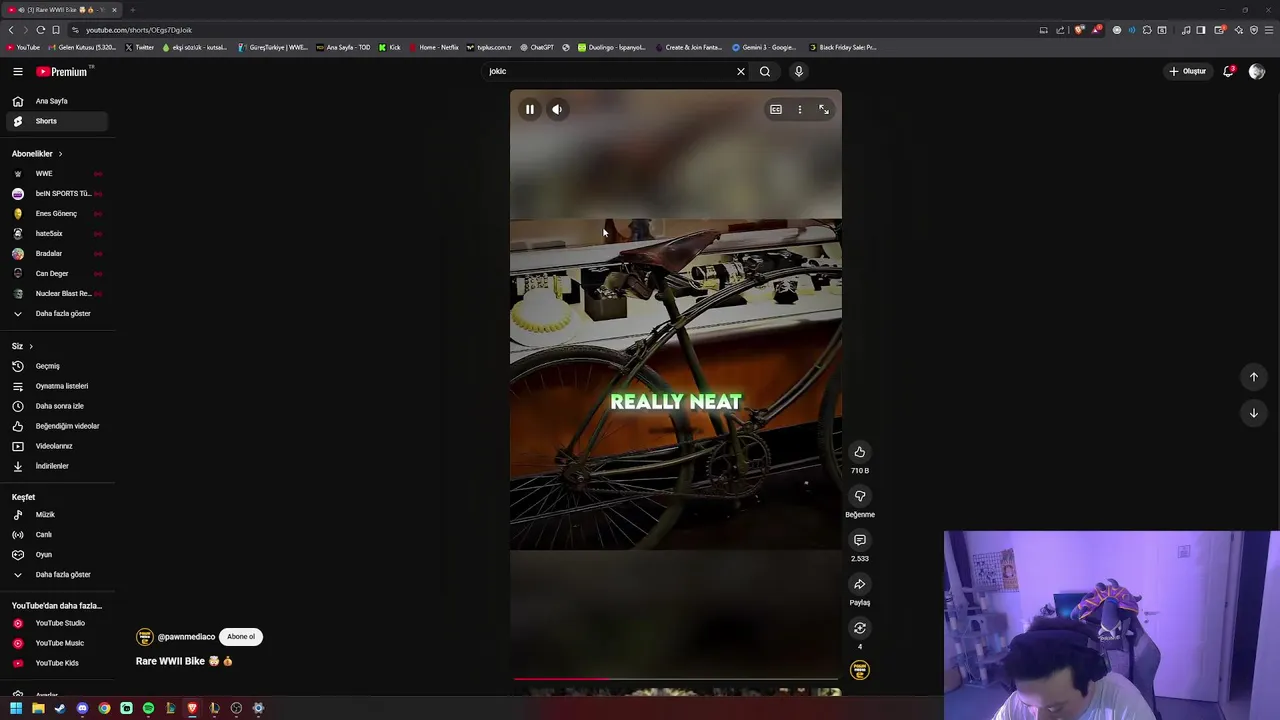Expand the Siz section chevron
The height and width of the screenshot is (720, 1280).
[x=31, y=346]
